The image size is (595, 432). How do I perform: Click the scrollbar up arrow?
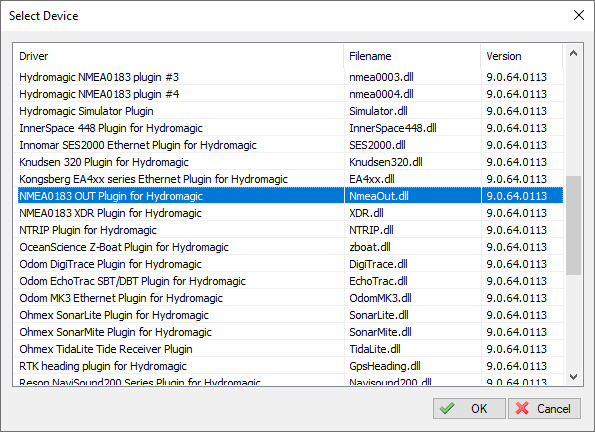pyautogui.click(x=573, y=54)
